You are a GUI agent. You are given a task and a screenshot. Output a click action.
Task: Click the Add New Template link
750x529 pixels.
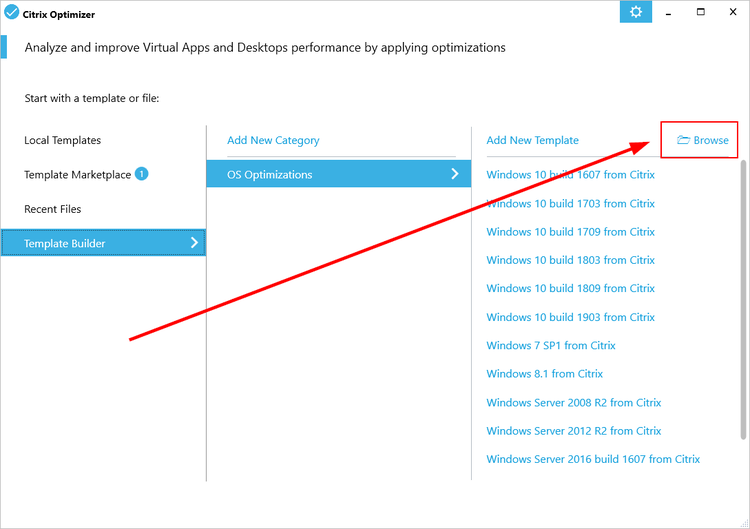point(532,140)
